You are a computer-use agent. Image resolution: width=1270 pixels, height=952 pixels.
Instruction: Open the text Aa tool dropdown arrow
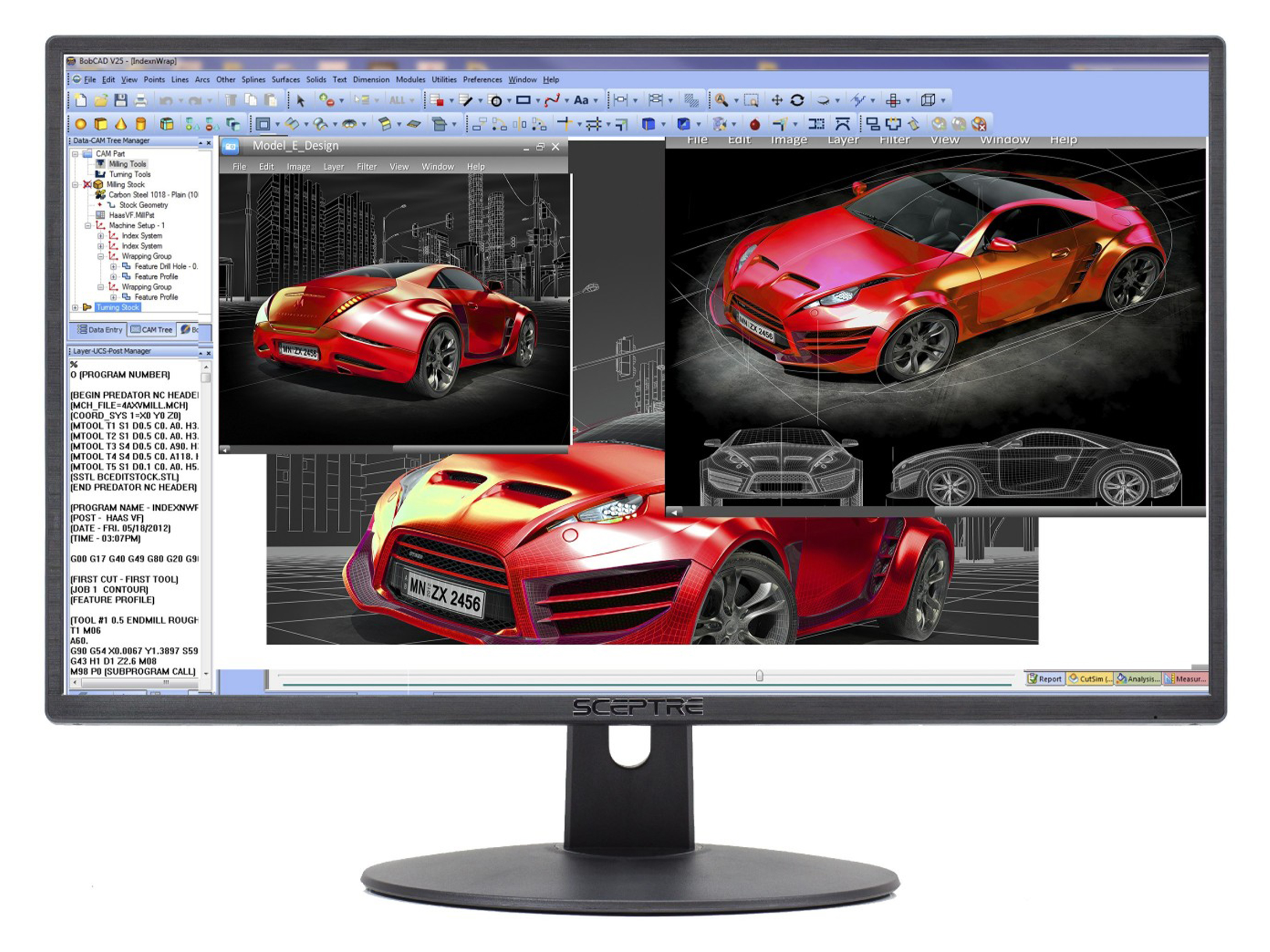pyautogui.click(x=595, y=101)
